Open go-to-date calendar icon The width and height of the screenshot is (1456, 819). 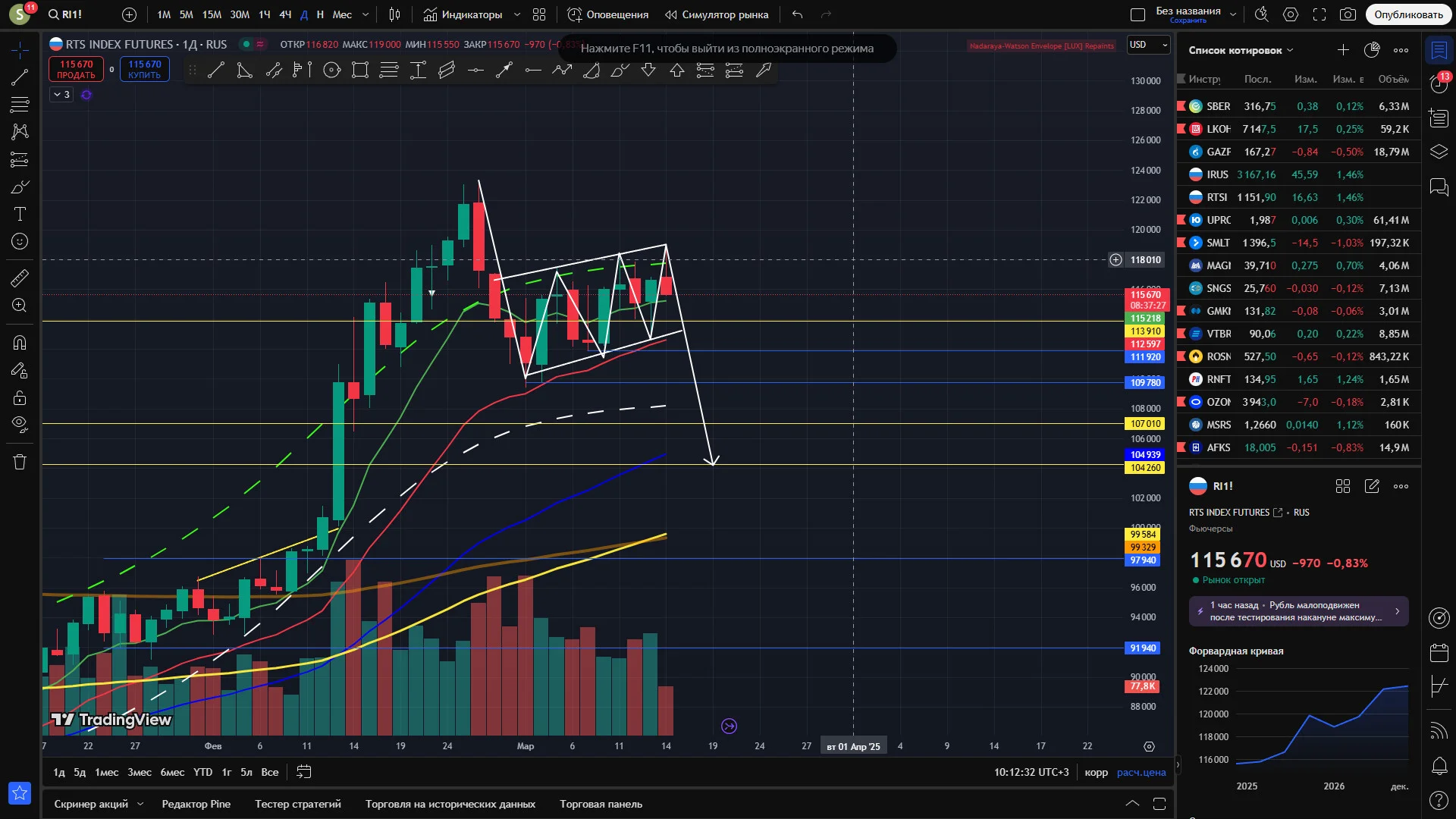coord(304,772)
